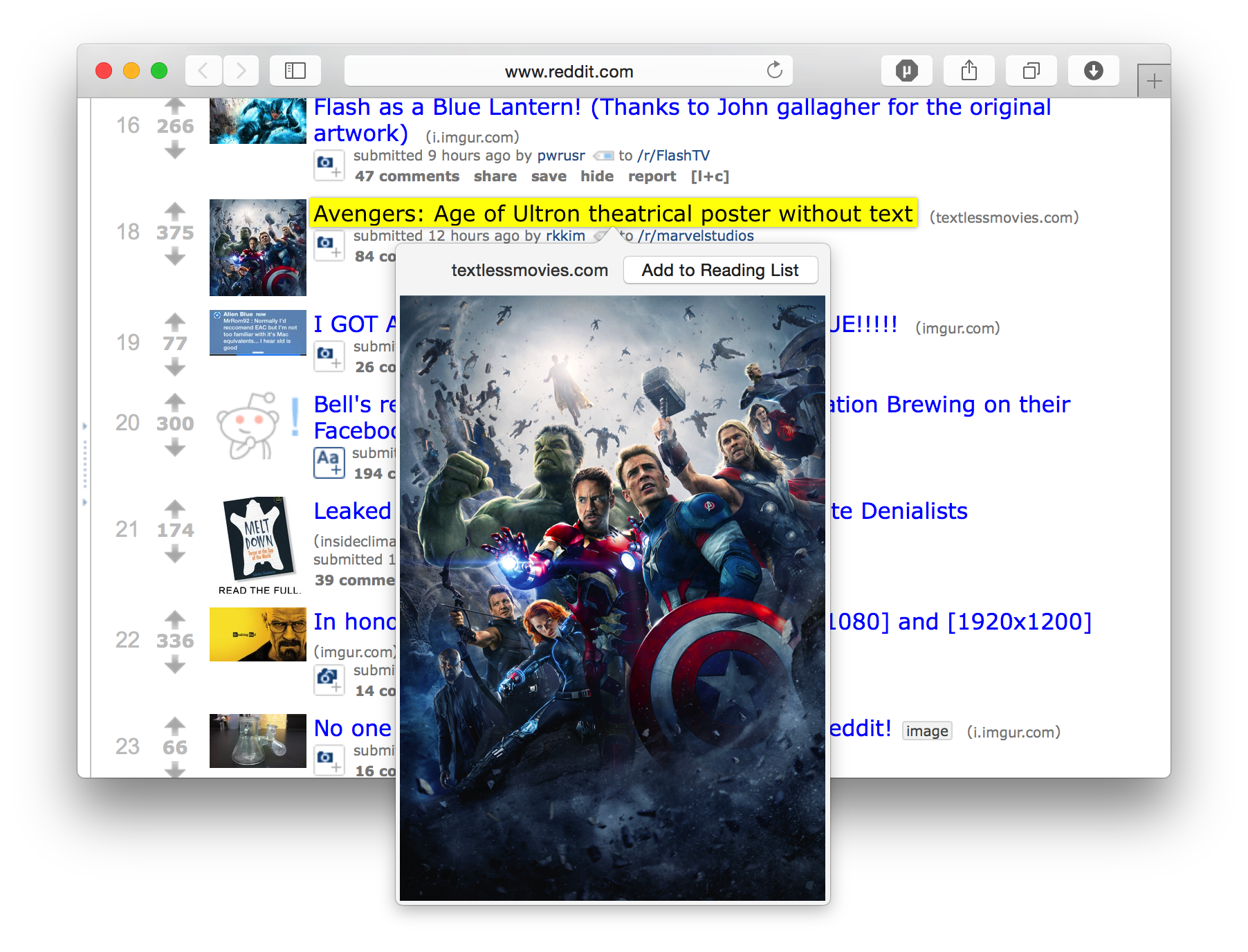Open the highlighted Avengers poster title link
This screenshot has width=1248, height=952.
pyautogui.click(x=613, y=213)
